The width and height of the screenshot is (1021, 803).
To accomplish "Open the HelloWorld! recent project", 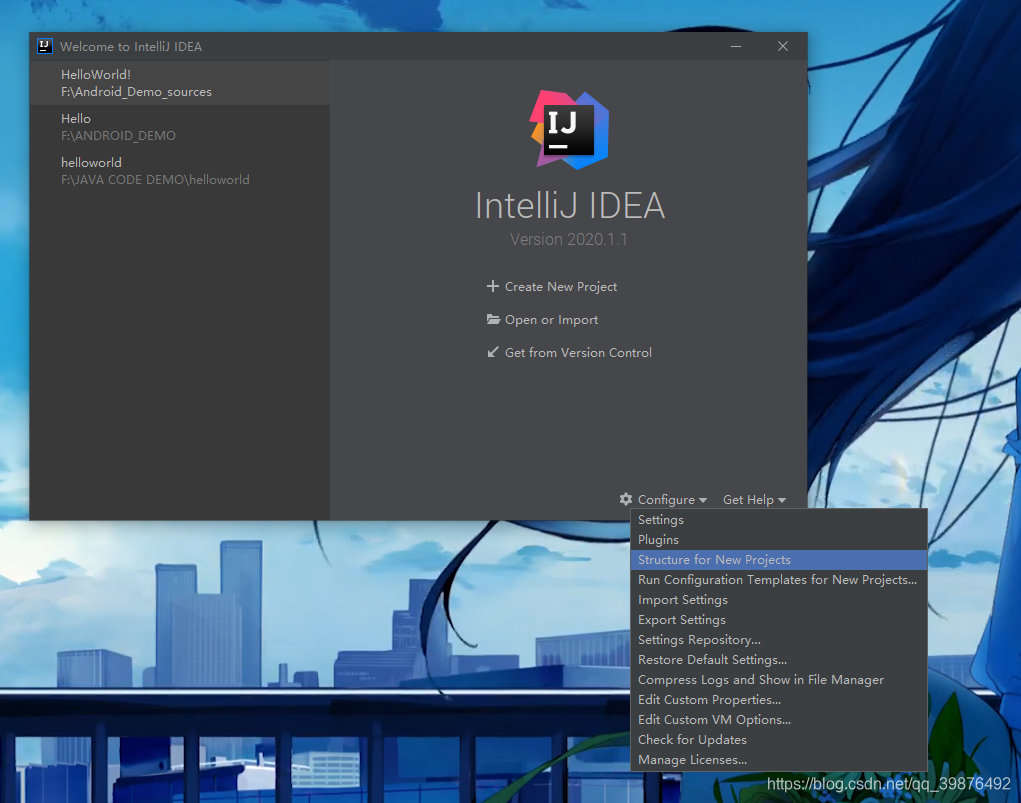I will 96,82.
